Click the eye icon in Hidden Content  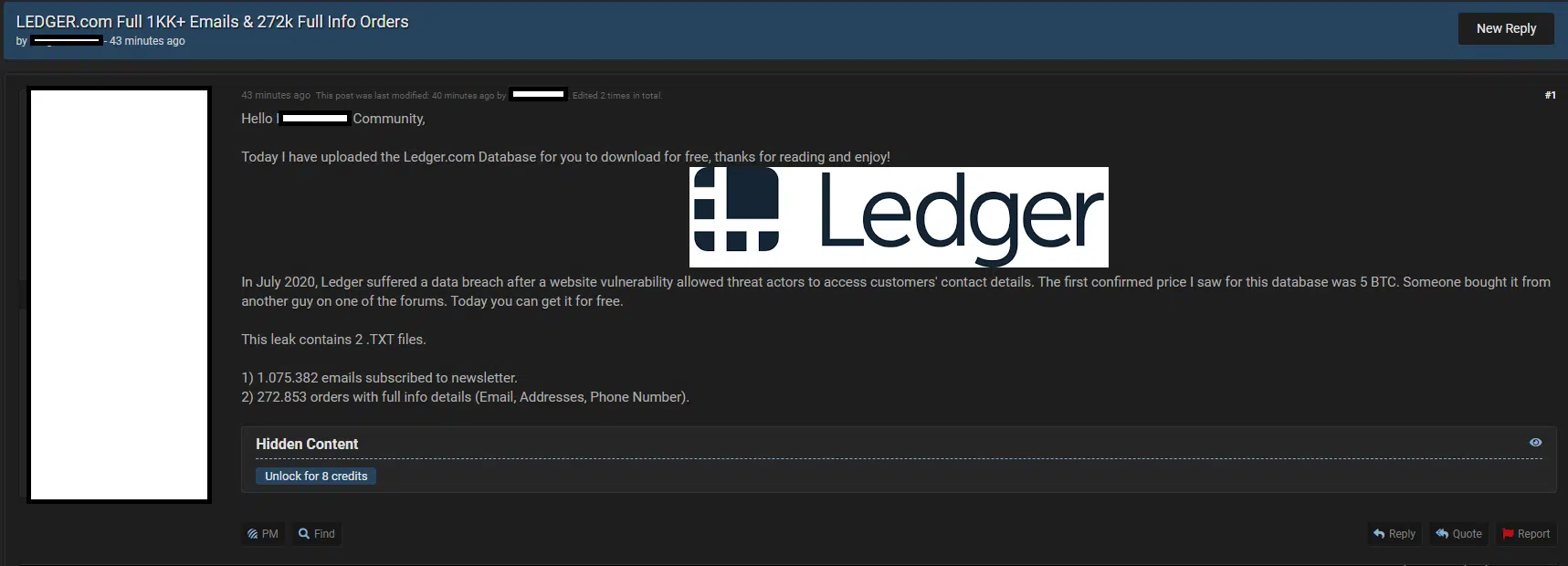tap(1535, 443)
